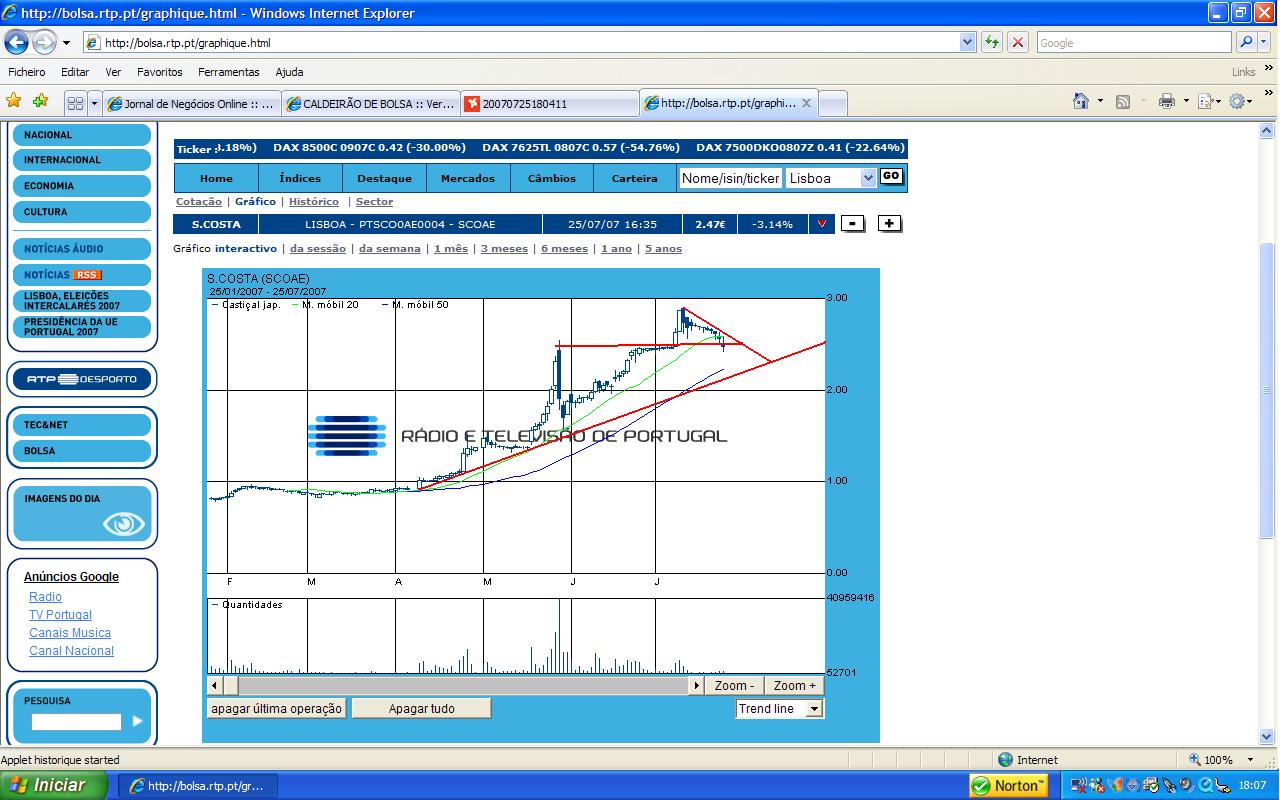Click the RTP Desporto sidebar banner
1280x800 pixels.
click(x=83, y=379)
